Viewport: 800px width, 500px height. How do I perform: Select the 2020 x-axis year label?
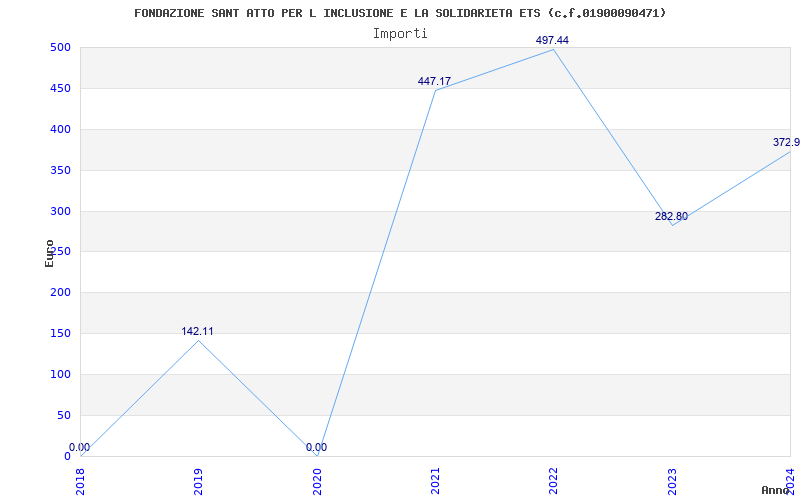point(317,482)
